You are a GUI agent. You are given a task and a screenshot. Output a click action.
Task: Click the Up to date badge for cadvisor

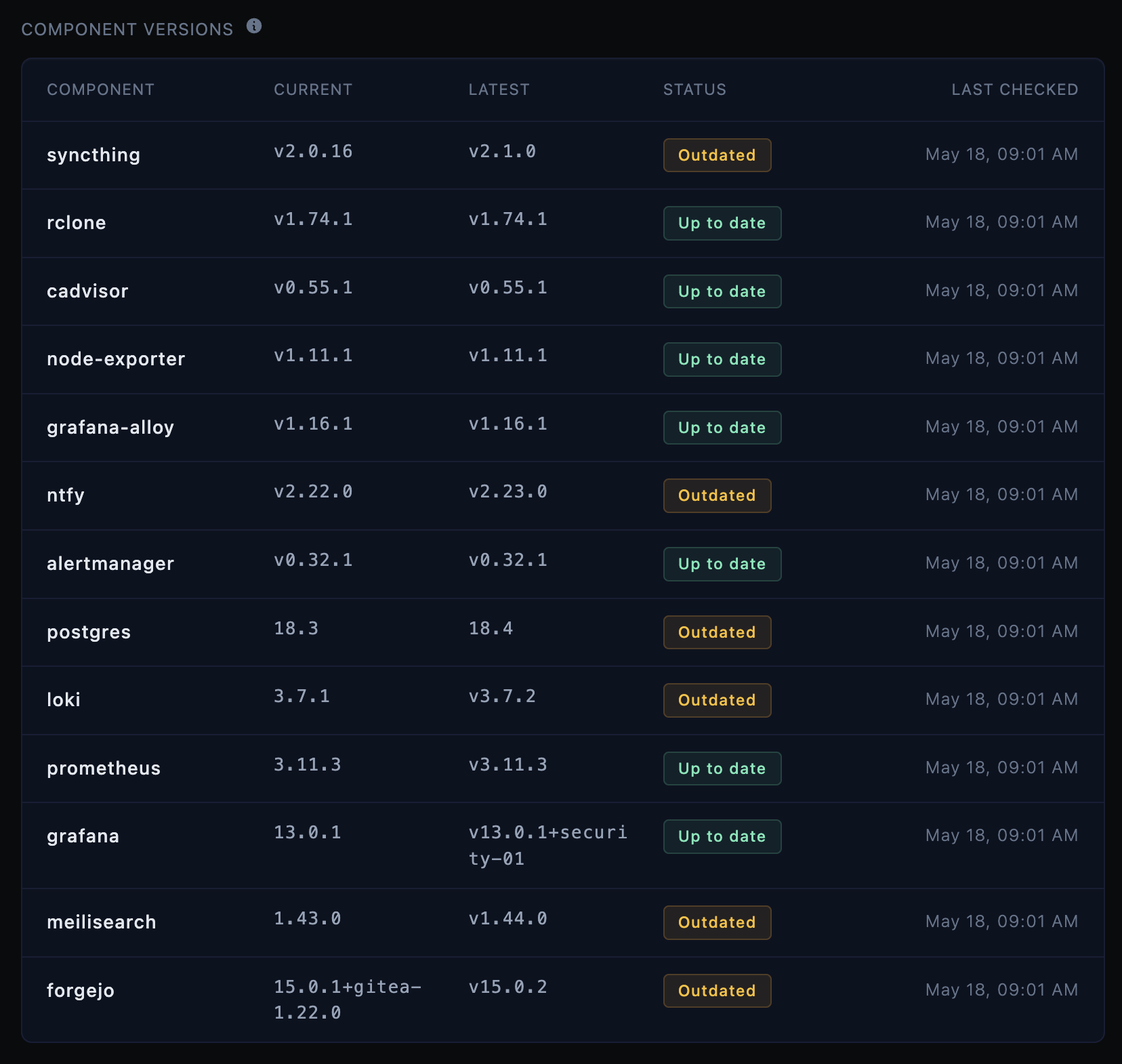click(x=722, y=291)
